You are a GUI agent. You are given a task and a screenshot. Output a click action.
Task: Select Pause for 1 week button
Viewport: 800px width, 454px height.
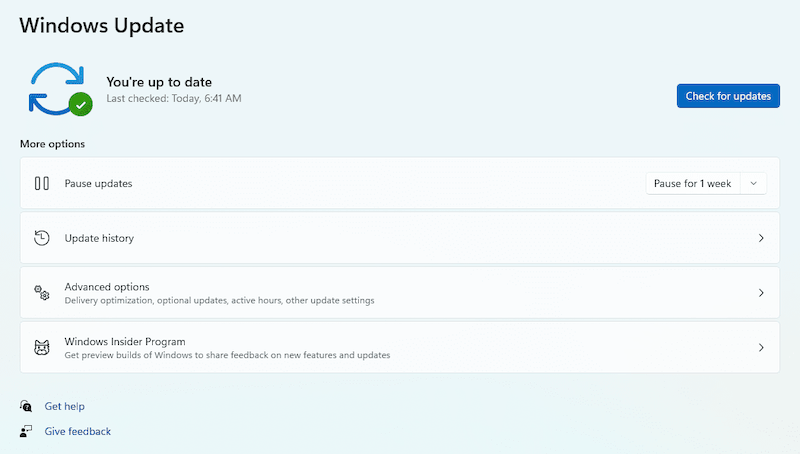click(x=693, y=184)
